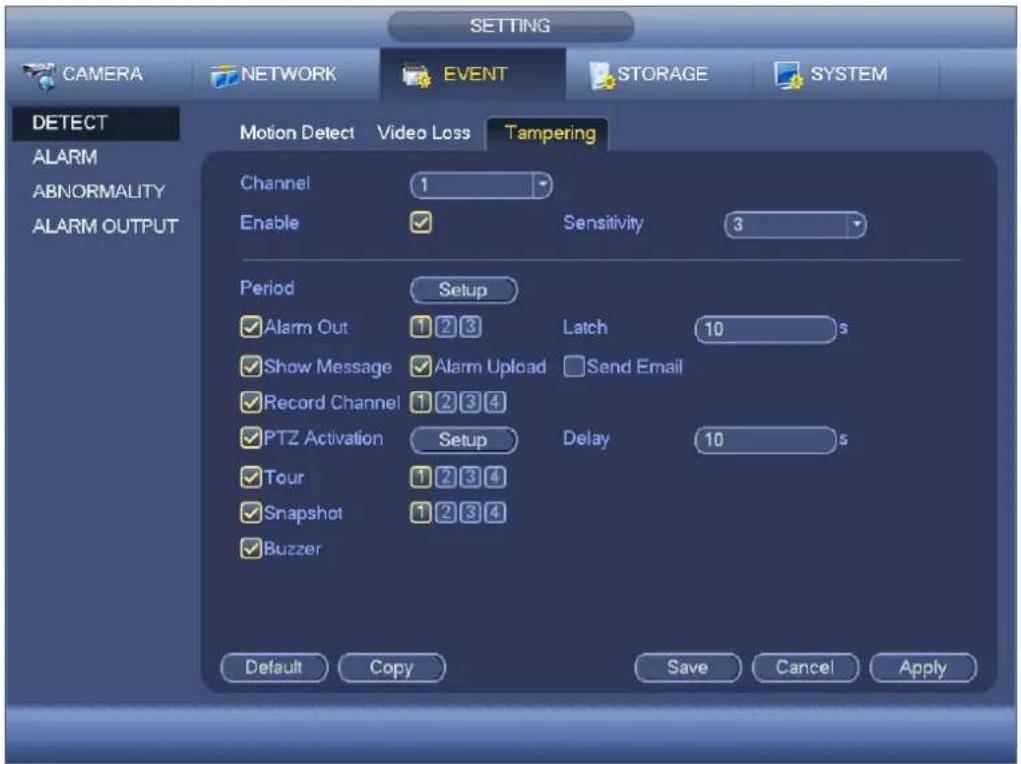
Task: Click the Apply button
Action: [923, 668]
